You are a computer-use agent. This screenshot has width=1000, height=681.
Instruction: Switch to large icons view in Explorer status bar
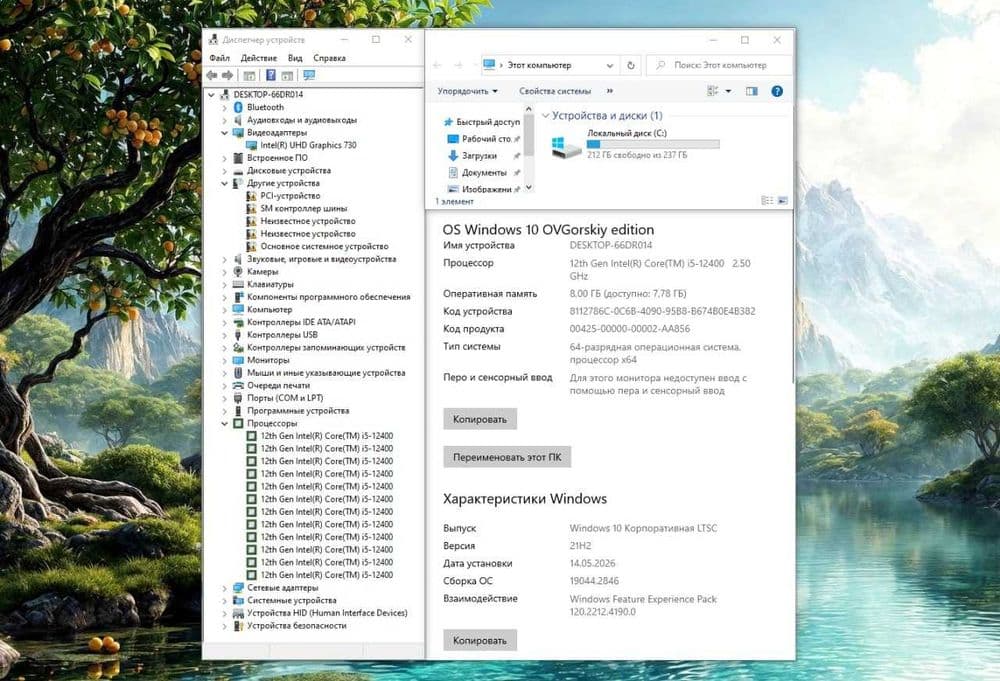(783, 201)
